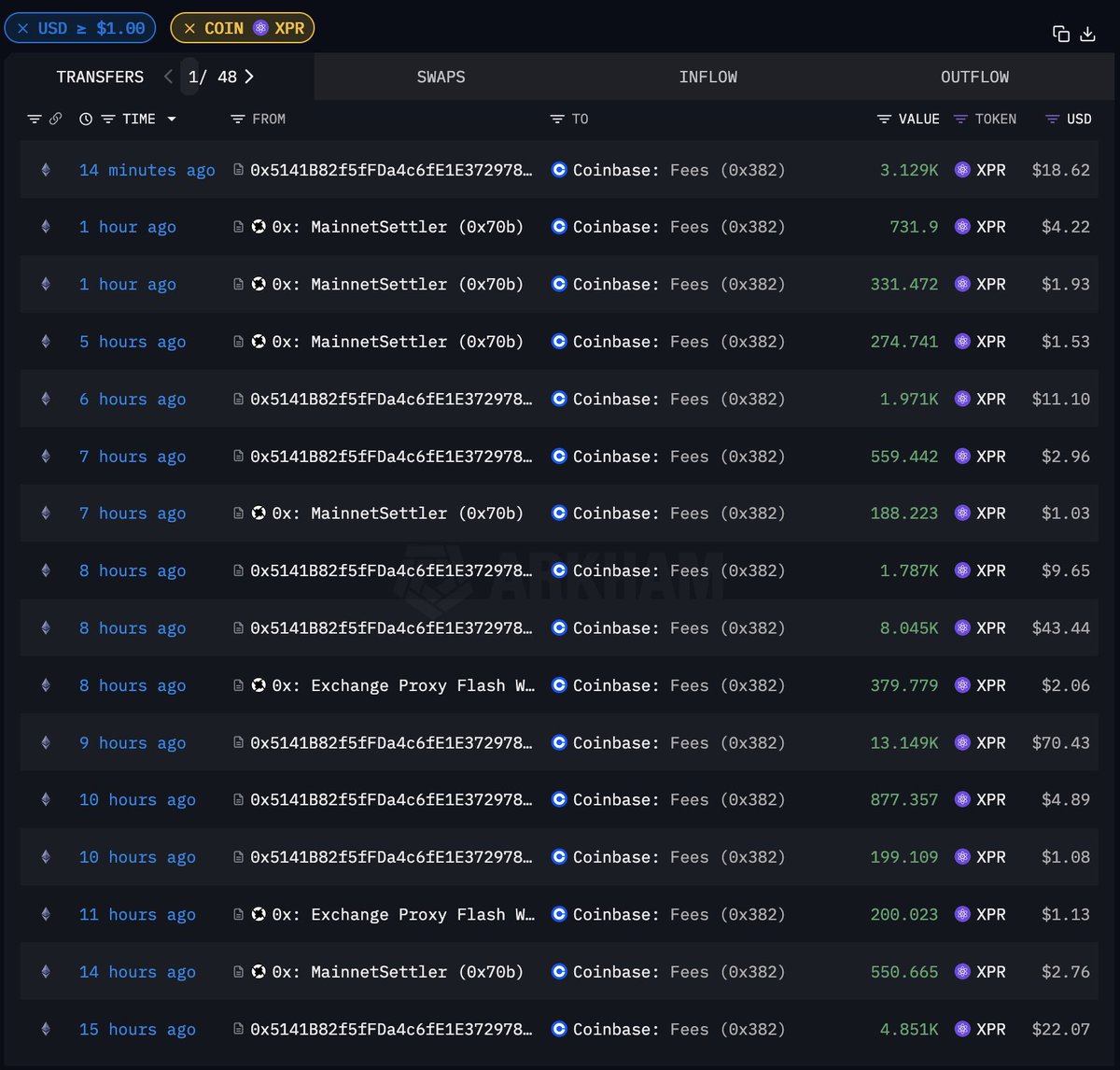This screenshot has width=1120, height=1070.
Task: Click the XPR token icon in $18.62 row
Action: coord(962,170)
